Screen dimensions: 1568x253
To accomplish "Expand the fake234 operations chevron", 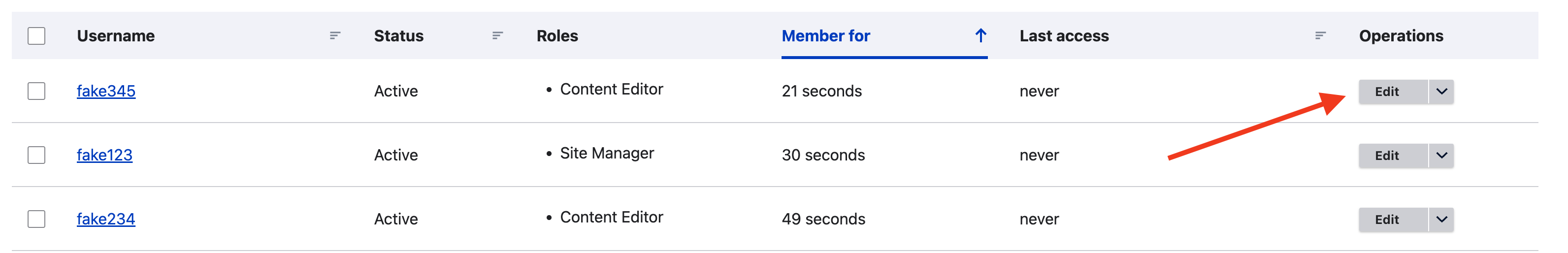I will pos(1441,220).
